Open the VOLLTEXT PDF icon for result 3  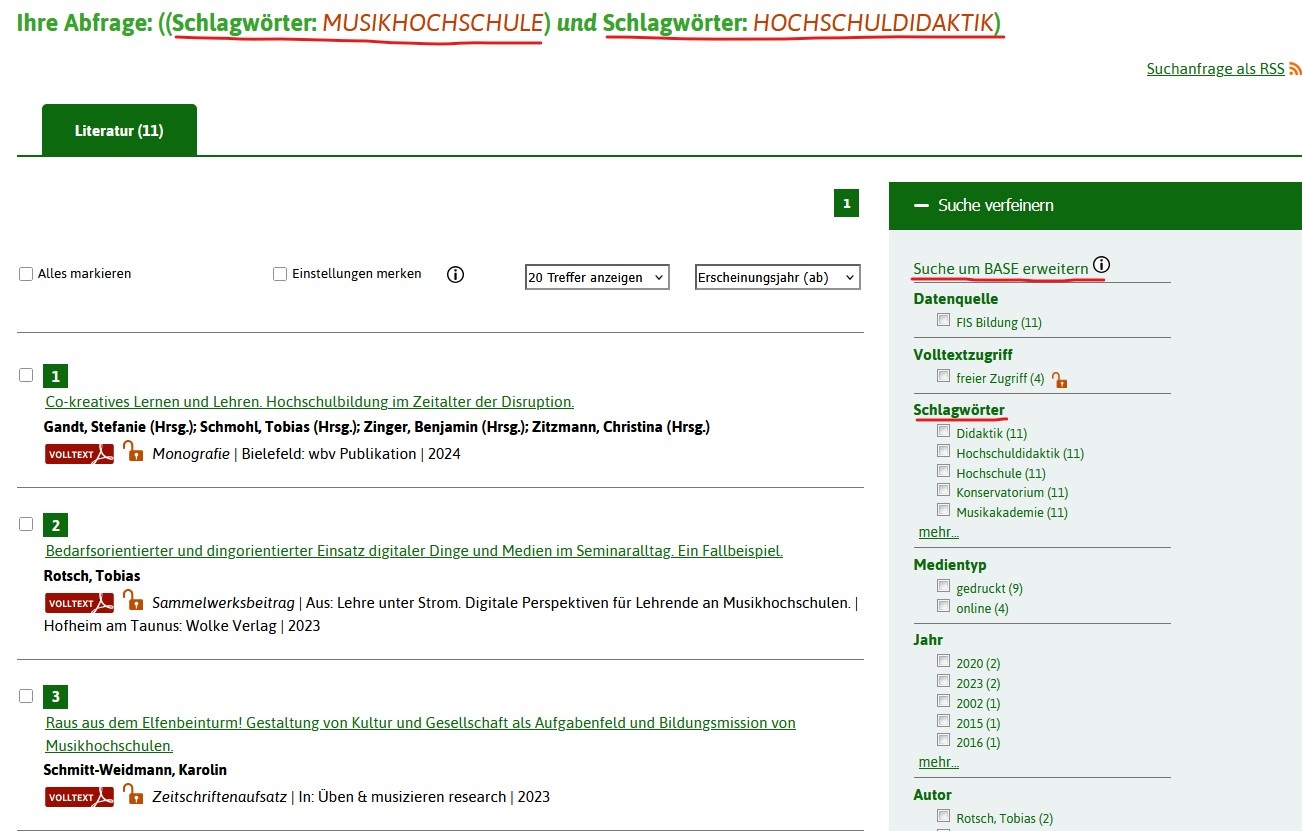pos(79,797)
